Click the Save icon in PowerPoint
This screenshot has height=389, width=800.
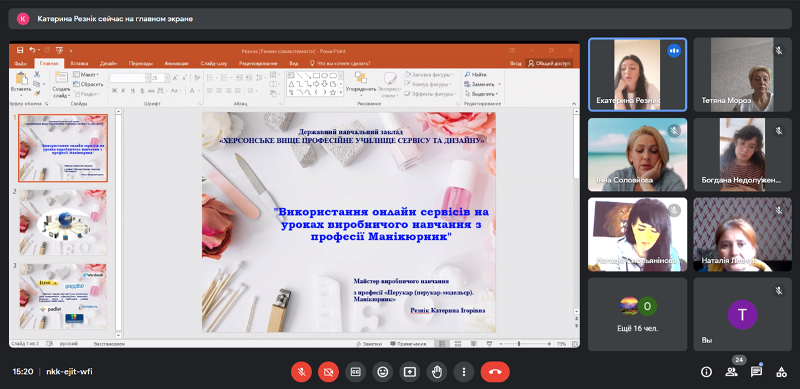20,50
